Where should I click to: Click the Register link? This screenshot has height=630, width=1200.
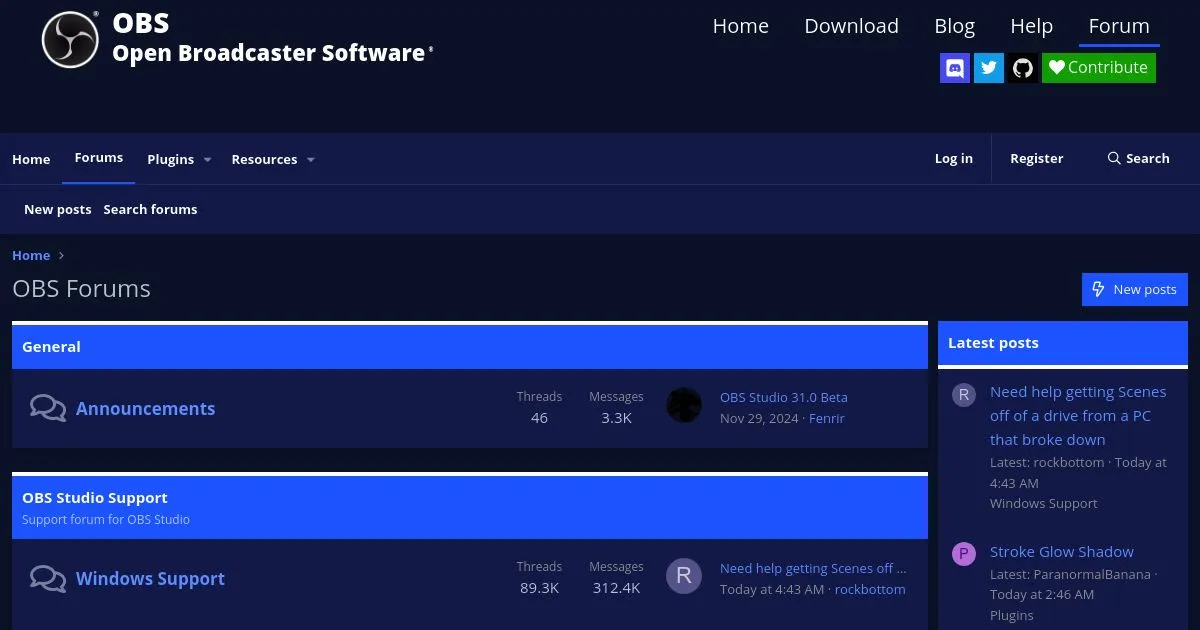tap(1036, 158)
